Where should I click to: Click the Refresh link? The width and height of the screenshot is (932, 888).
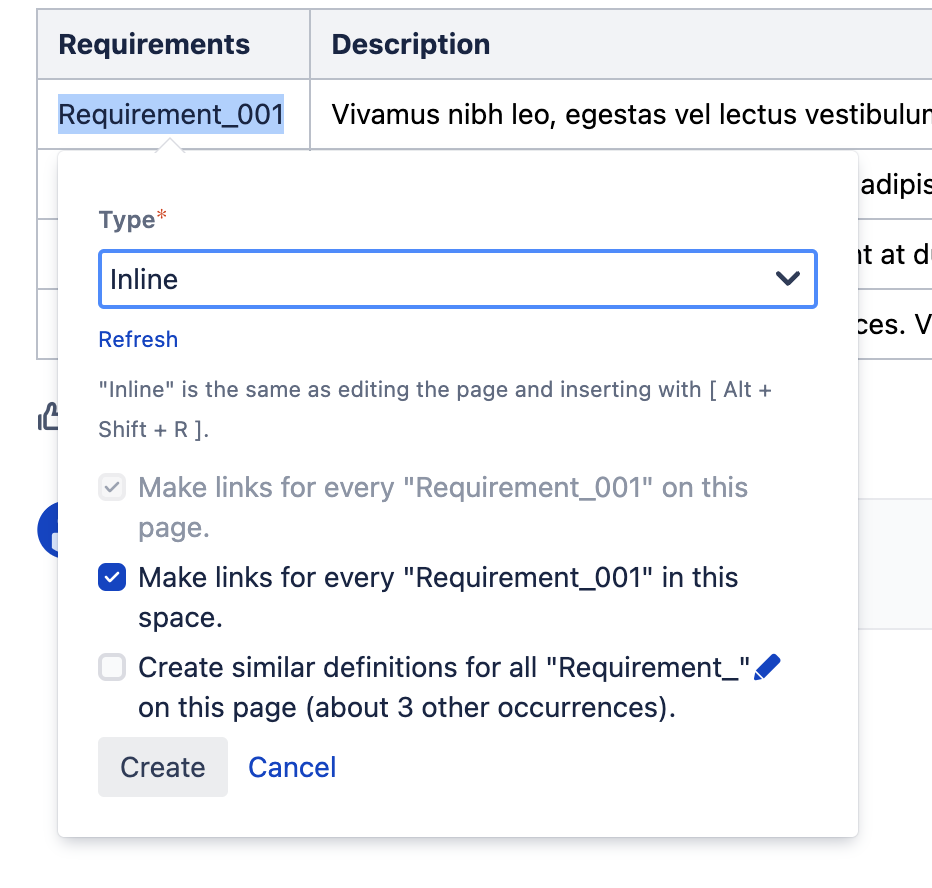138,339
